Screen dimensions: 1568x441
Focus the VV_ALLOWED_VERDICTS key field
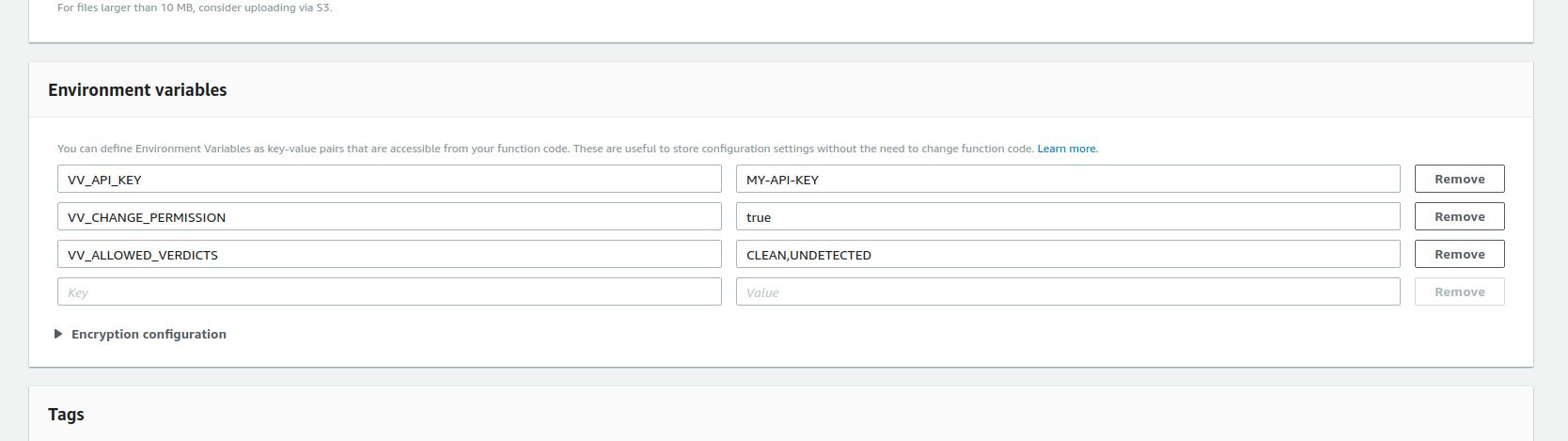click(389, 254)
